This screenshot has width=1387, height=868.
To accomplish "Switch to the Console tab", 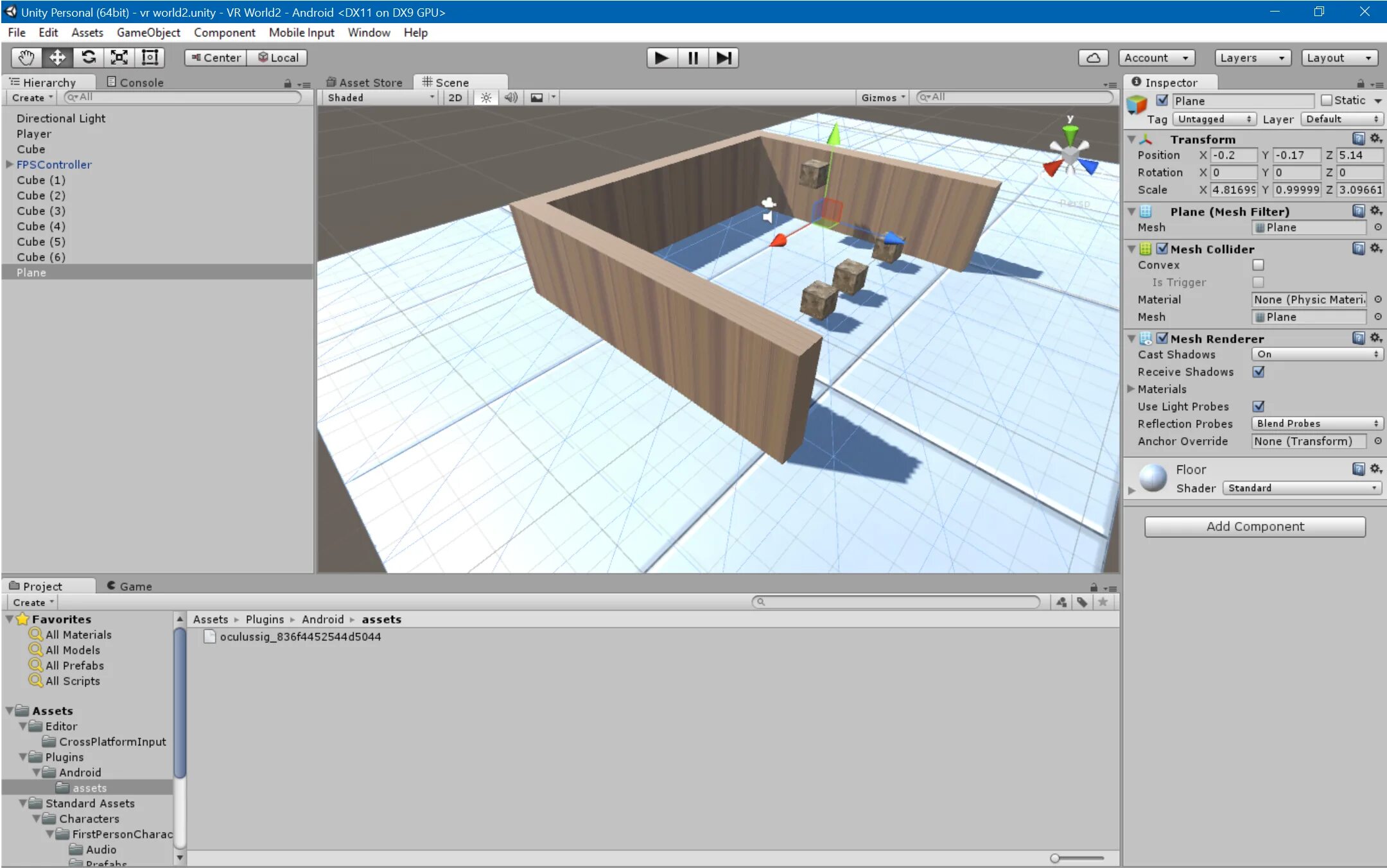I will 135,82.
